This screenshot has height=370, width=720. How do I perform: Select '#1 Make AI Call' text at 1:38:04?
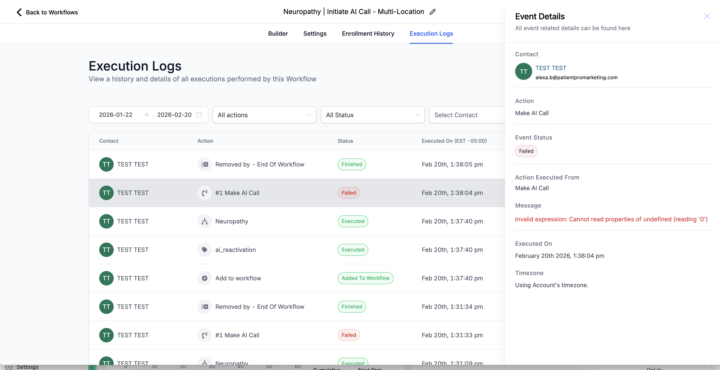[237, 193]
